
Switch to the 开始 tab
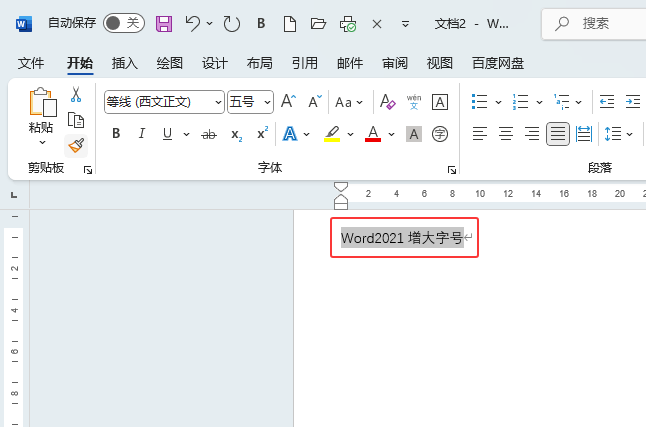pyautogui.click(x=80, y=63)
